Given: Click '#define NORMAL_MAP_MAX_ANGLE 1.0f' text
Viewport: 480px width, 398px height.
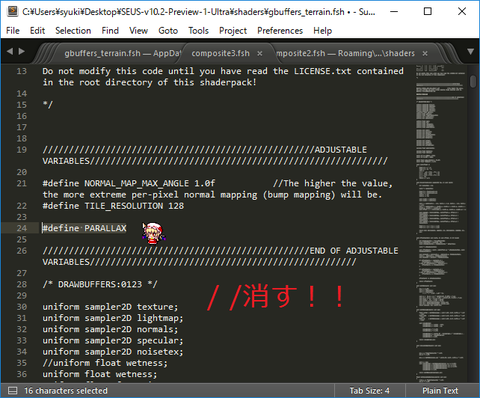Looking at the screenshot, I should [x=129, y=183].
